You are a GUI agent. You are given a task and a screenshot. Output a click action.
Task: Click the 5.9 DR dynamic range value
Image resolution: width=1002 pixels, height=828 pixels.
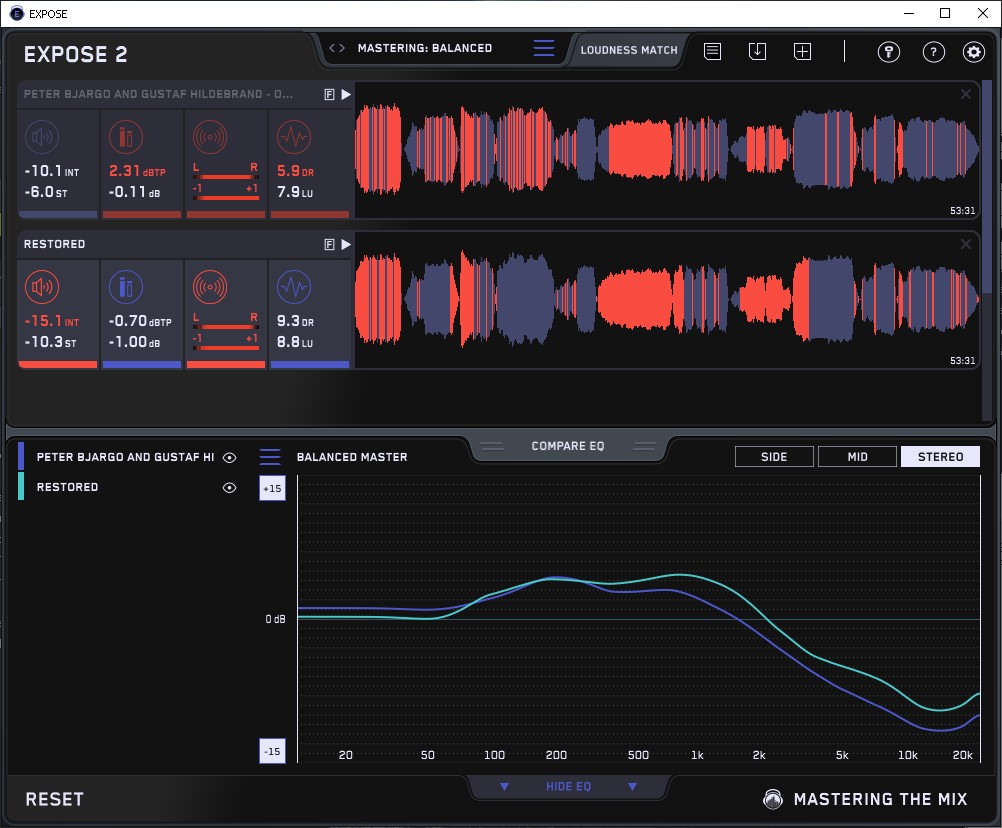point(295,171)
